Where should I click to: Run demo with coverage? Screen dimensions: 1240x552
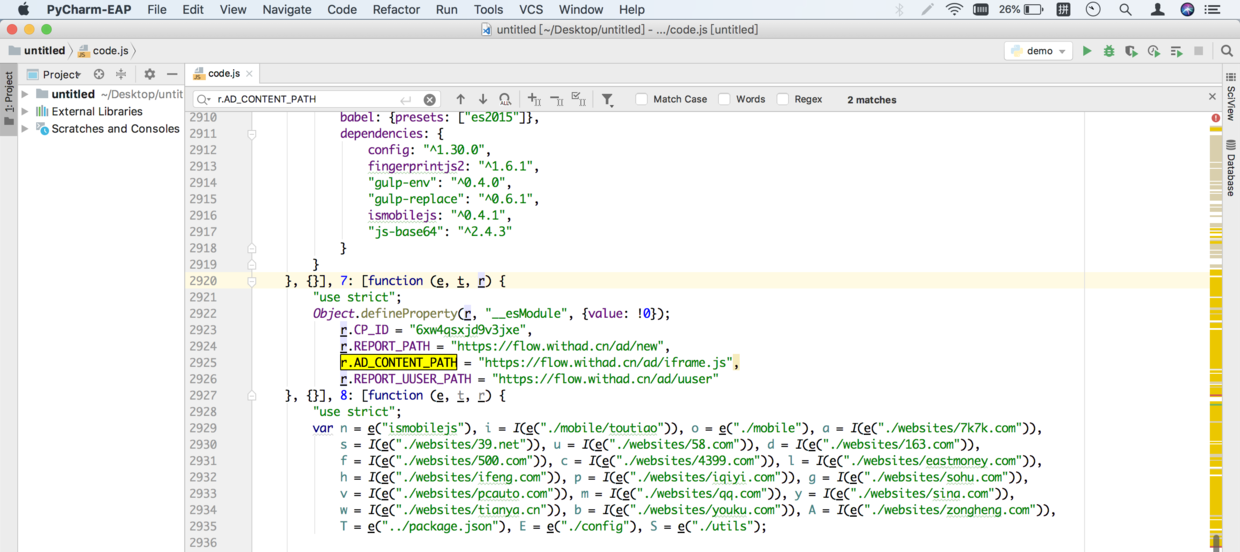point(1131,51)
